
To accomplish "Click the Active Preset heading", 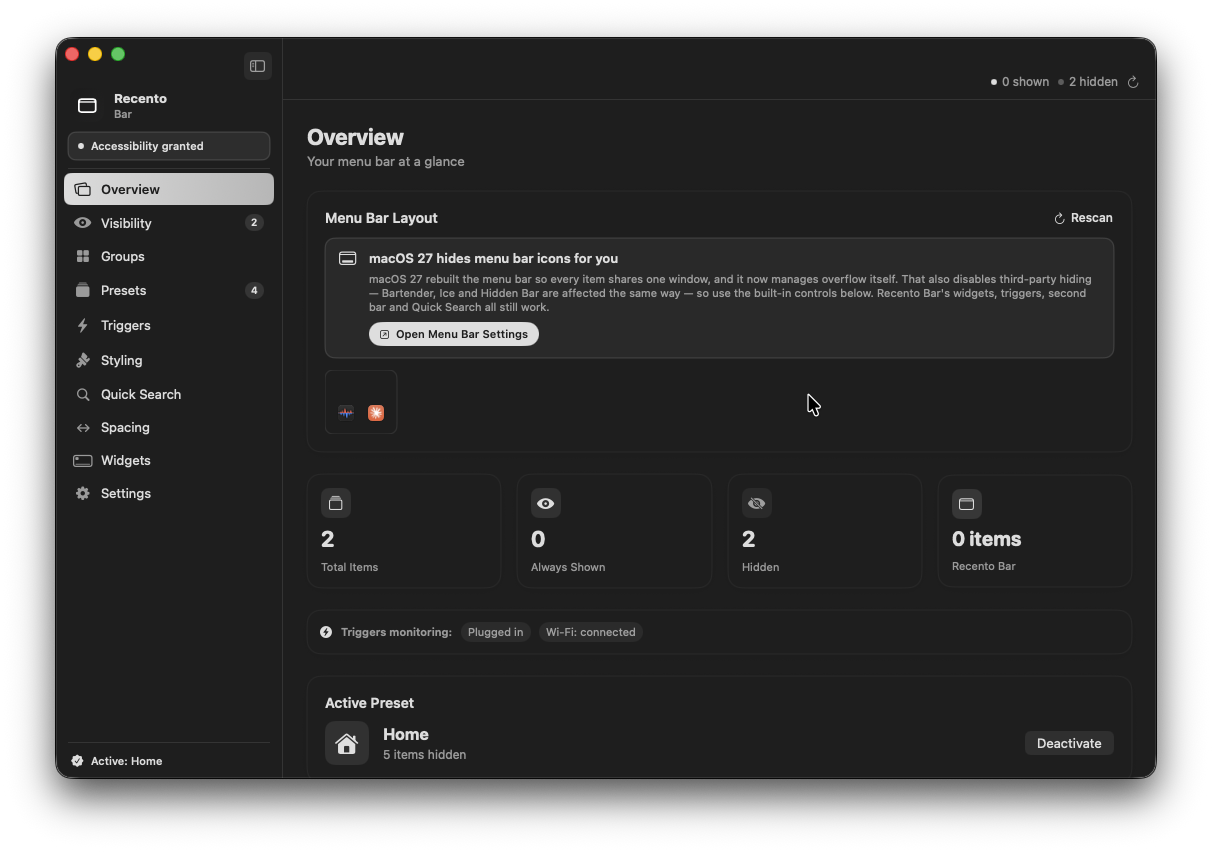I will point(369,703).
